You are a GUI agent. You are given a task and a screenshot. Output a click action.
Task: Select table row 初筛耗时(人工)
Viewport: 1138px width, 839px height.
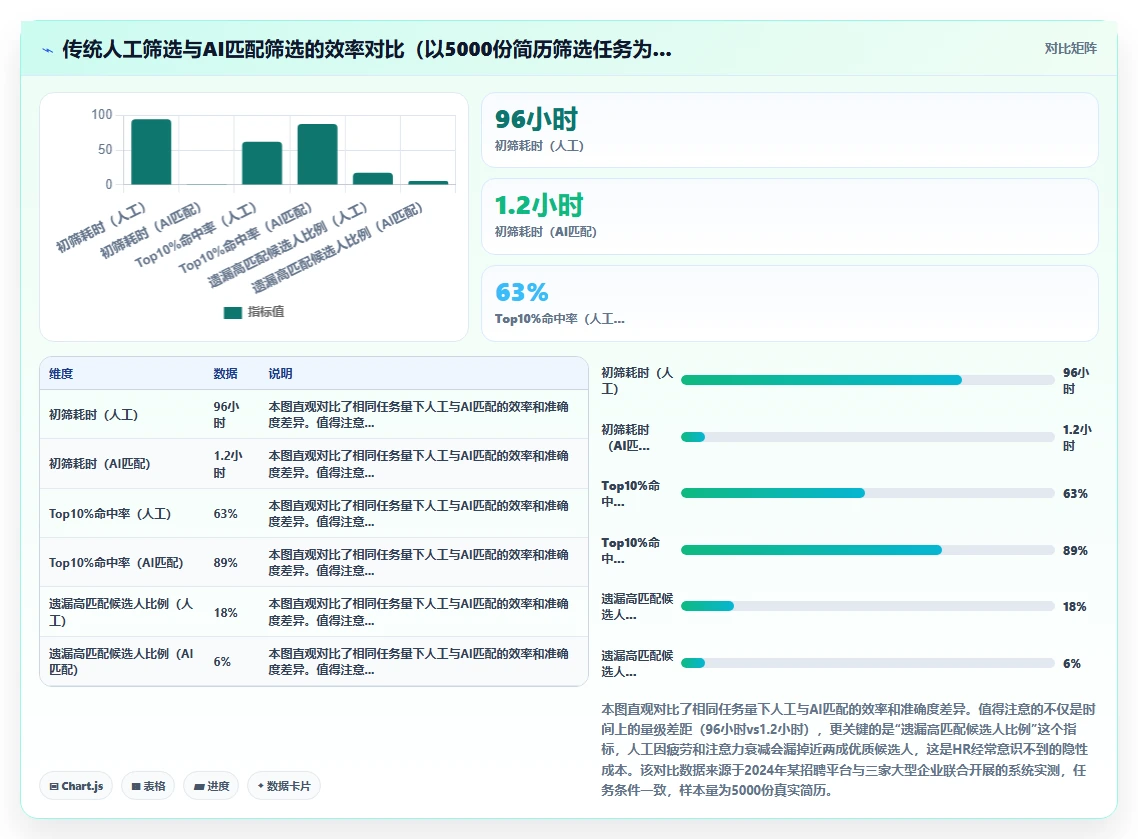click(x=314, y=414)
